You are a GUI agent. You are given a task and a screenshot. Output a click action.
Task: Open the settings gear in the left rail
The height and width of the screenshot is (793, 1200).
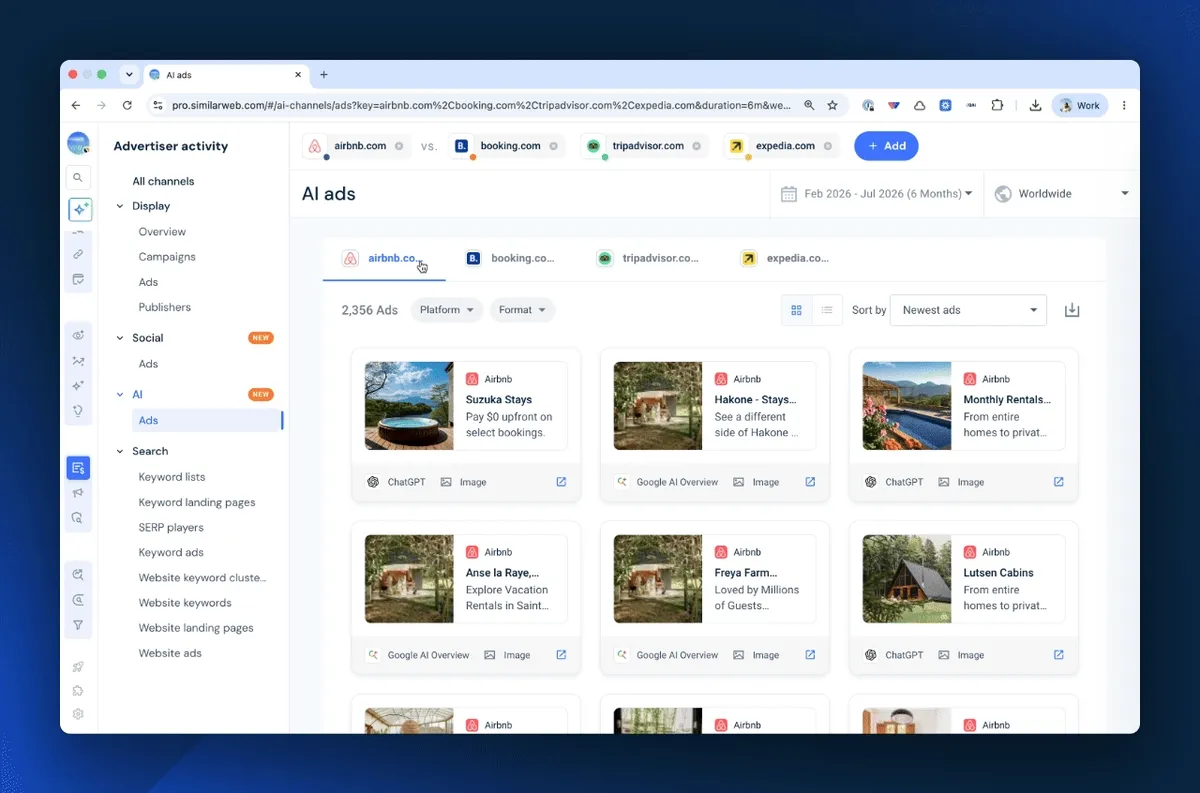(78, 714)
